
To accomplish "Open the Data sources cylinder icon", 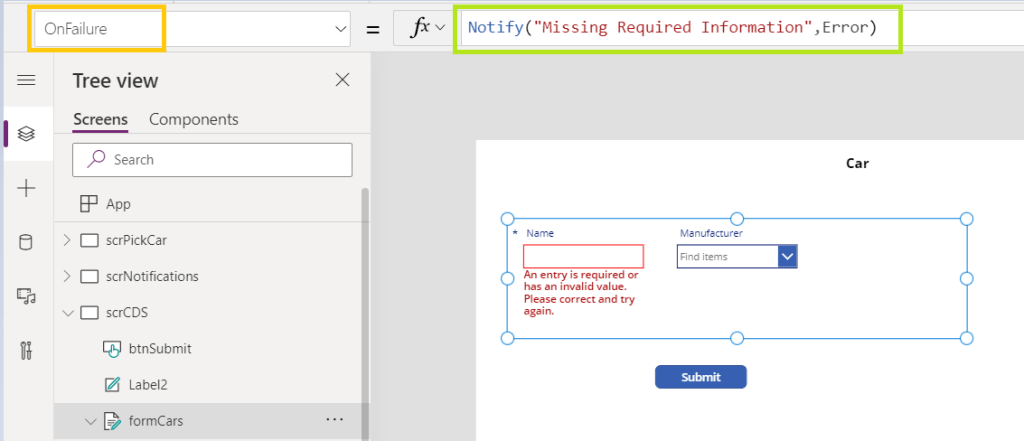I will click(27, 242).
